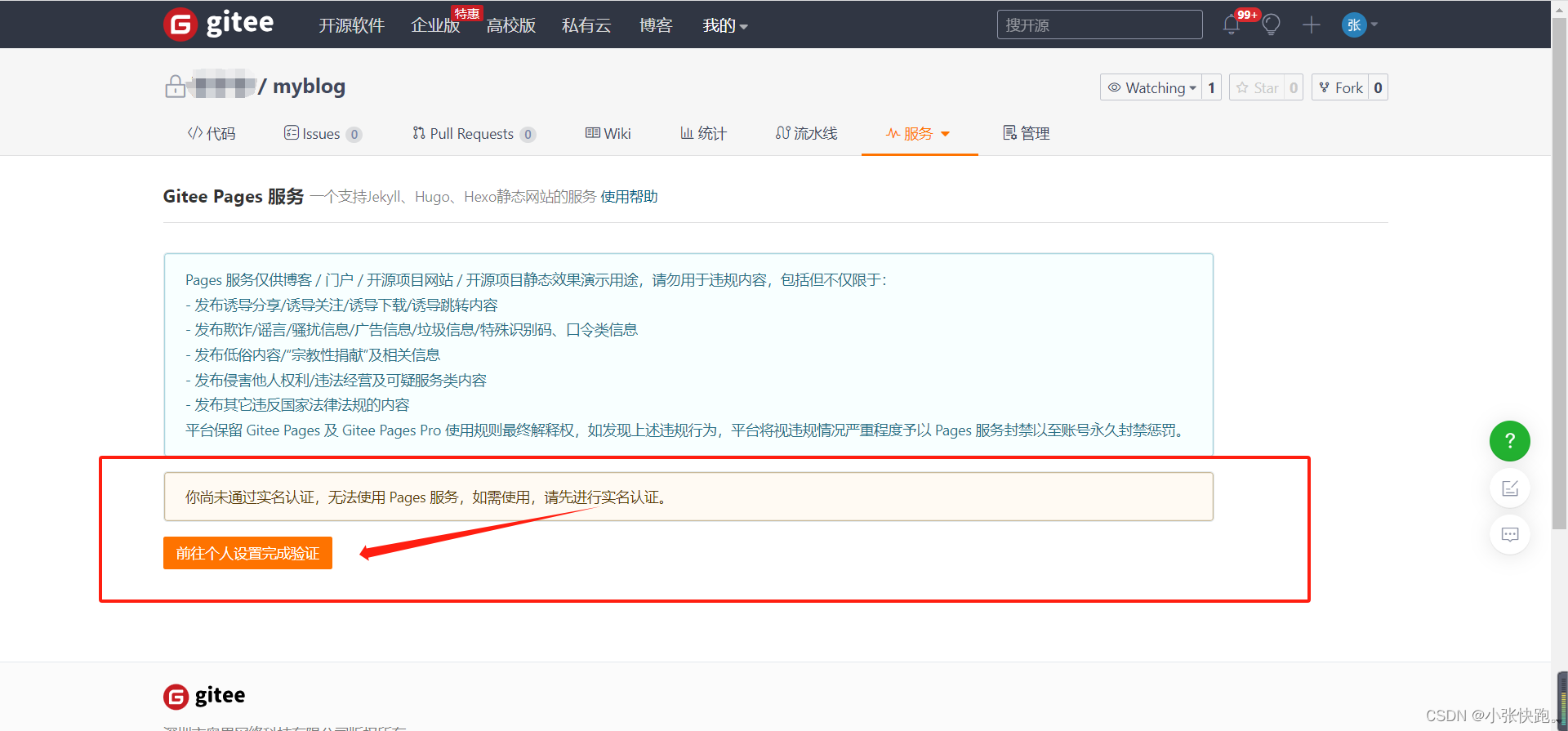Click real-name verification warning message
The height and width of the screenshot is (731, 1568).
click(x=688, y=497)
